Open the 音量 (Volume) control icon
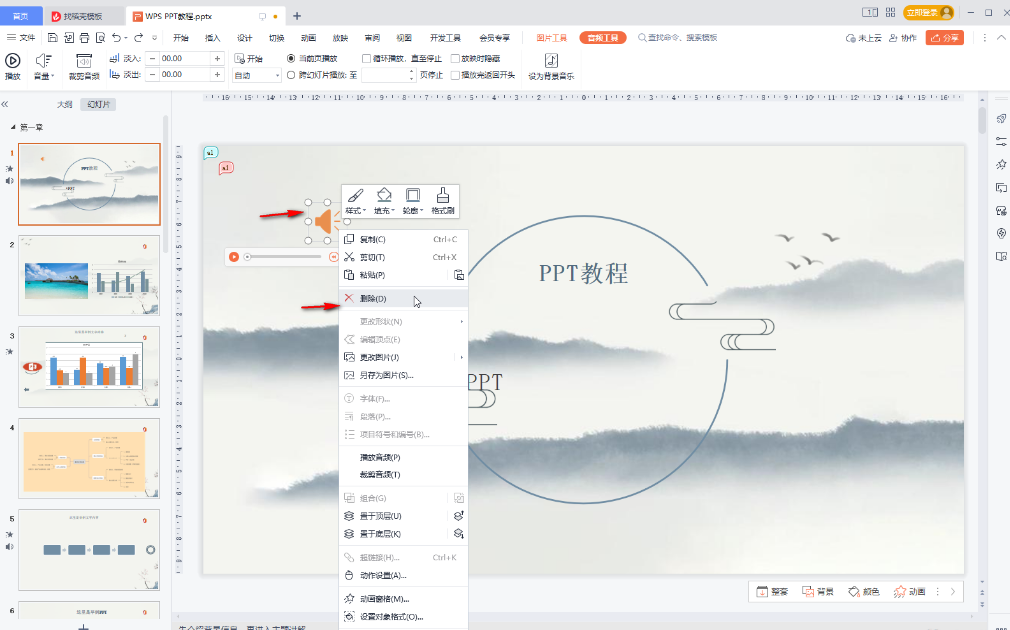 point(44,62)
